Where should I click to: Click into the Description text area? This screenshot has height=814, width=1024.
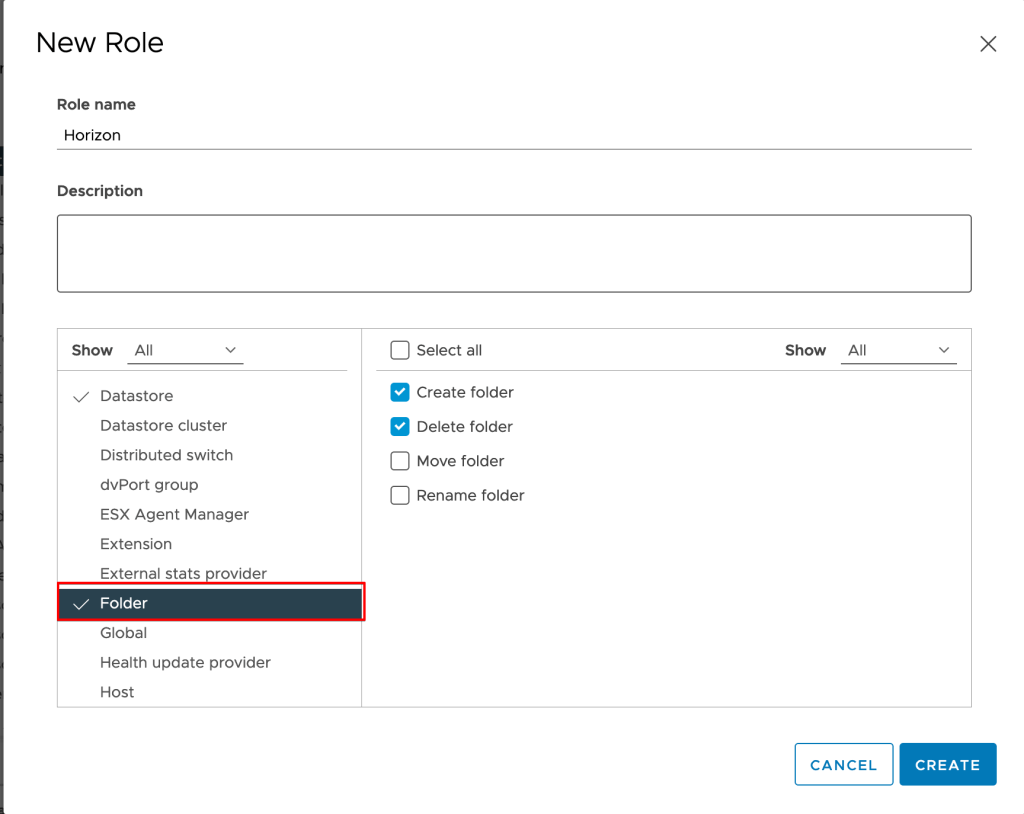coord(513,253)
